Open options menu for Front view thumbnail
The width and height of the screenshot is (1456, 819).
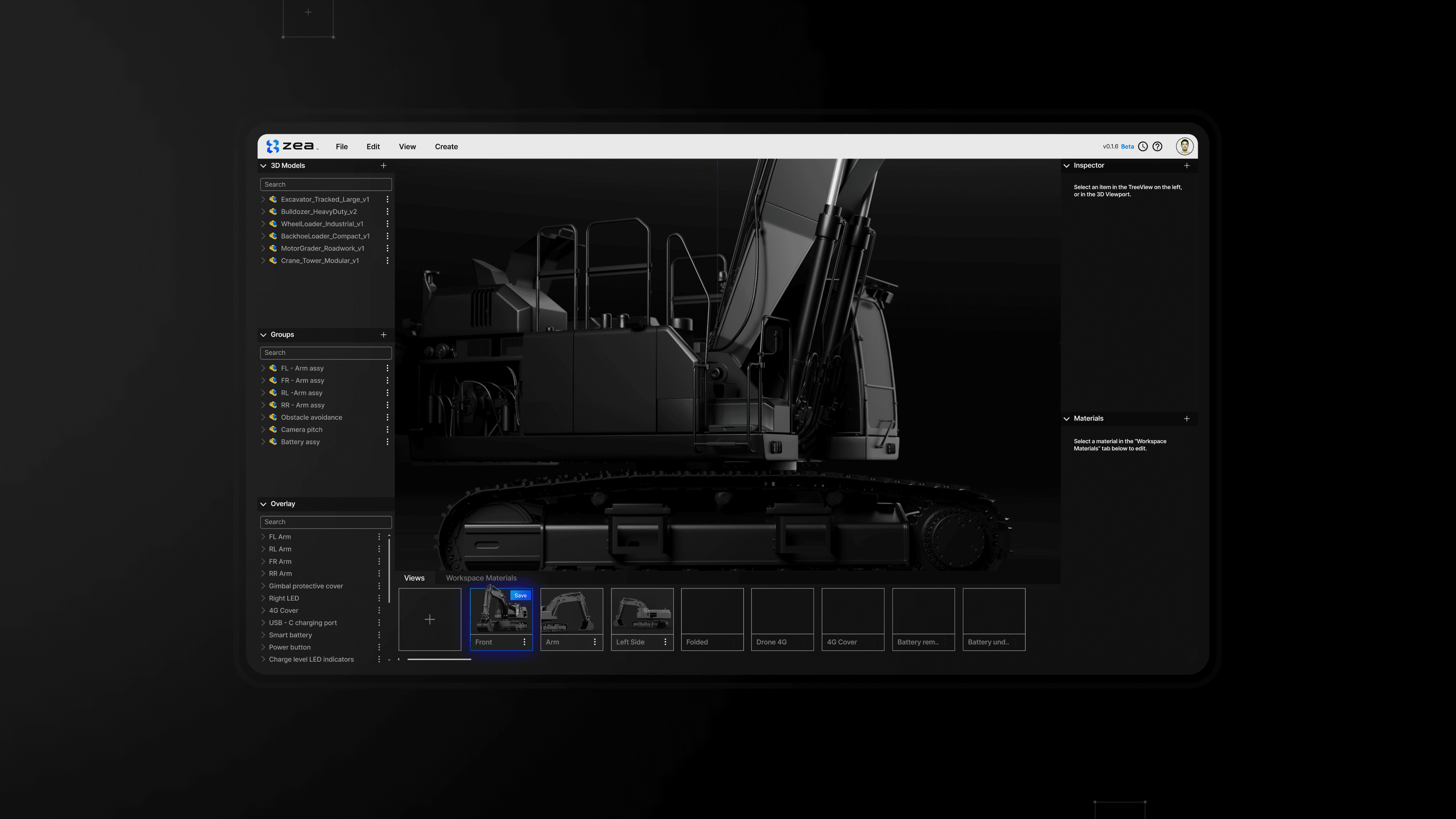524,642
